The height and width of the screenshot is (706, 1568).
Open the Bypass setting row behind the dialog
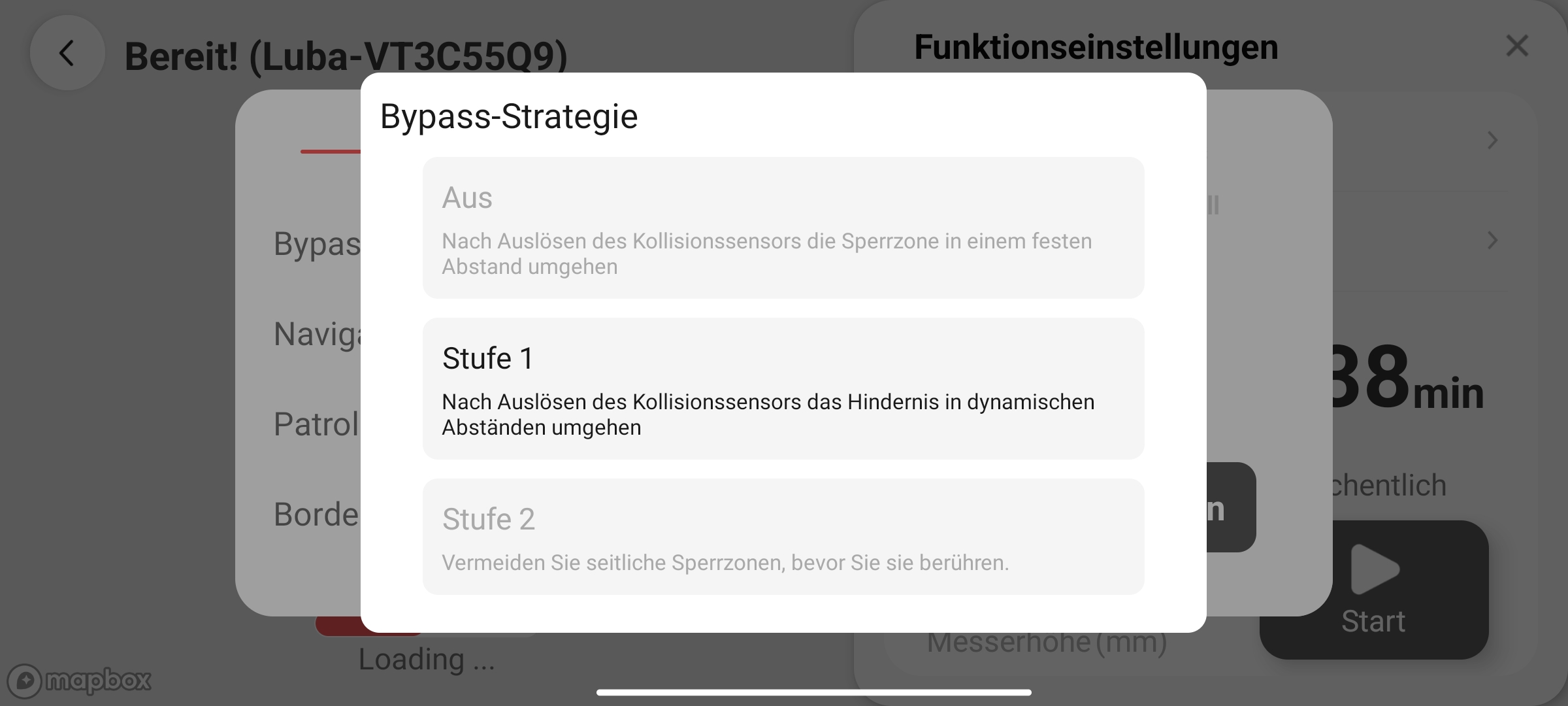coord(317,244)
